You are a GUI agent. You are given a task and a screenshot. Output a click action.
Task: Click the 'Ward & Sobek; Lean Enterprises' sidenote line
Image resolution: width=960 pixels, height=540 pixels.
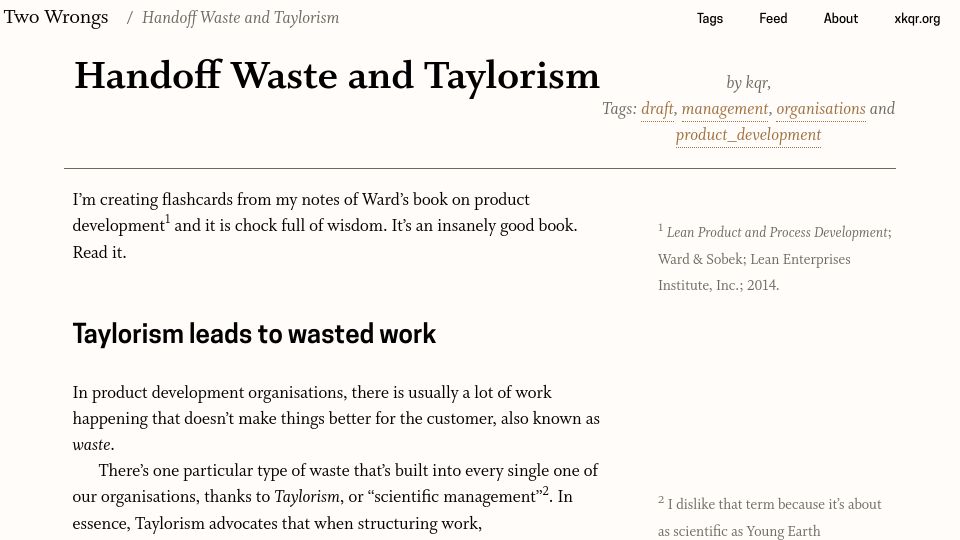point(754,260)
